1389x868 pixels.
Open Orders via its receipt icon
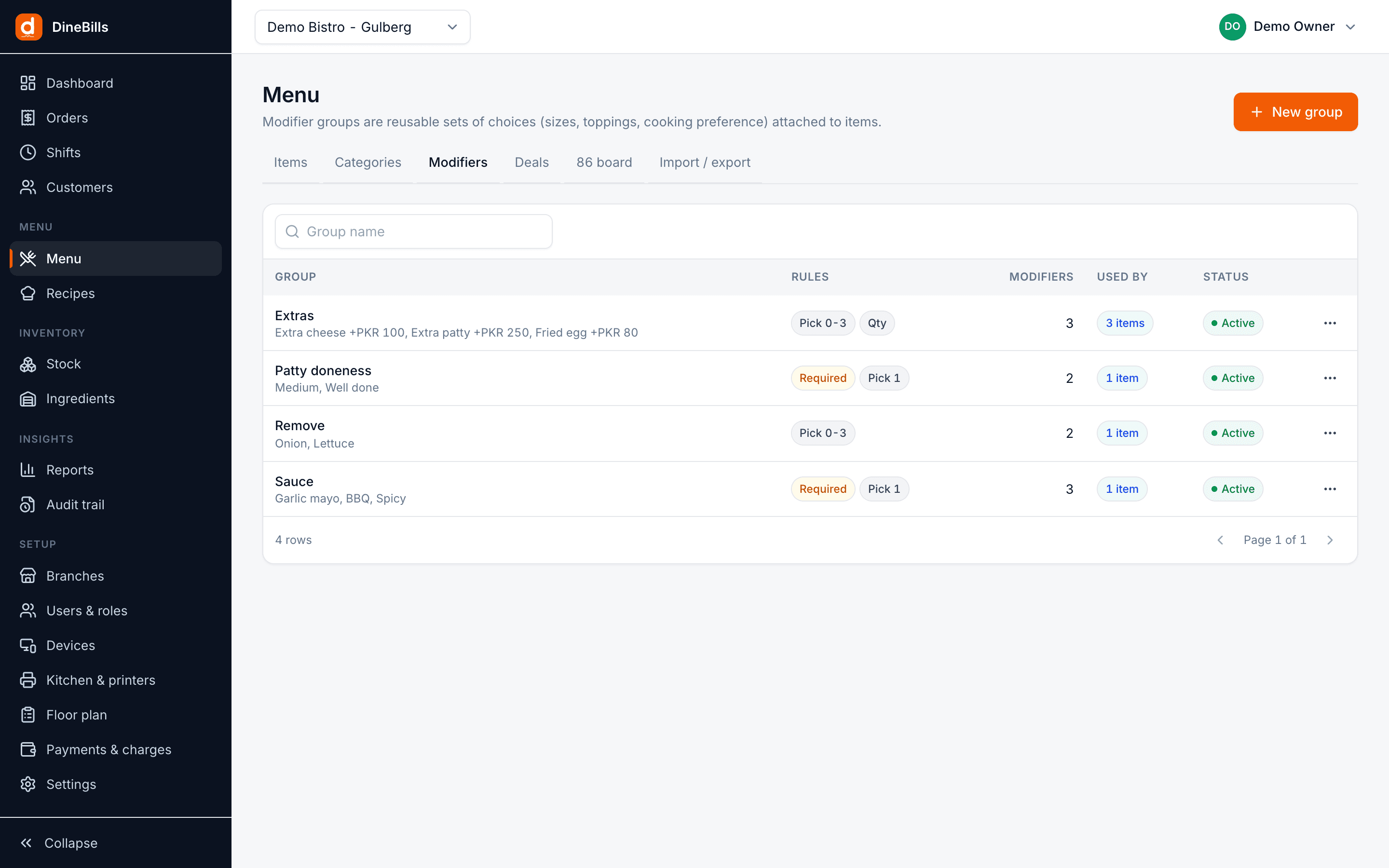click(x=28, y=118)
